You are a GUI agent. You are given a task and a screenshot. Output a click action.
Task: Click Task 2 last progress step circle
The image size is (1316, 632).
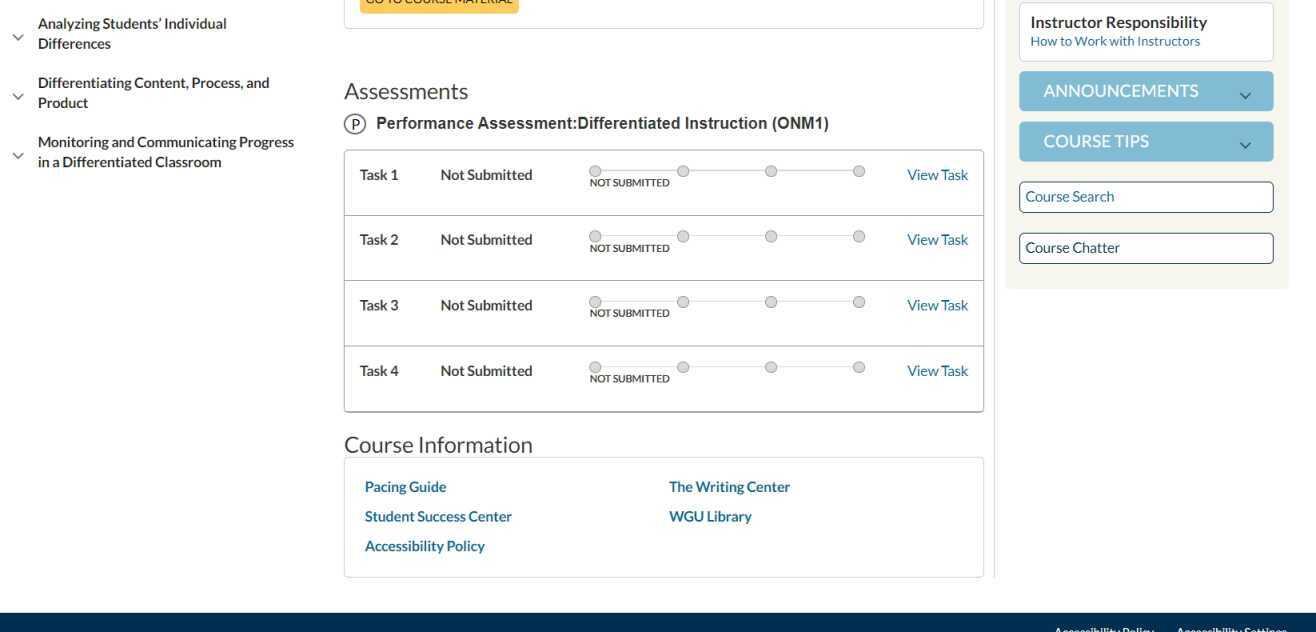[x=859, y=236]
